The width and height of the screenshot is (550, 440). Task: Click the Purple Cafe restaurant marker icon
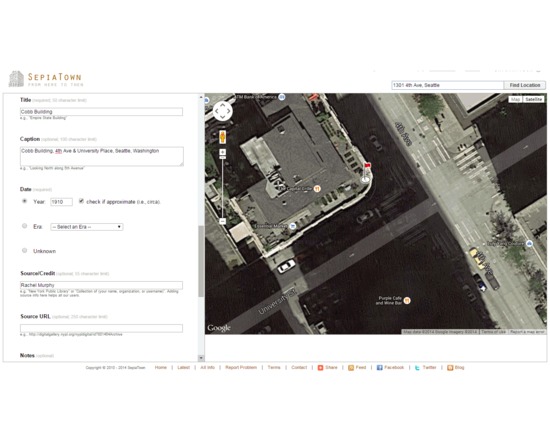point(407,300)
